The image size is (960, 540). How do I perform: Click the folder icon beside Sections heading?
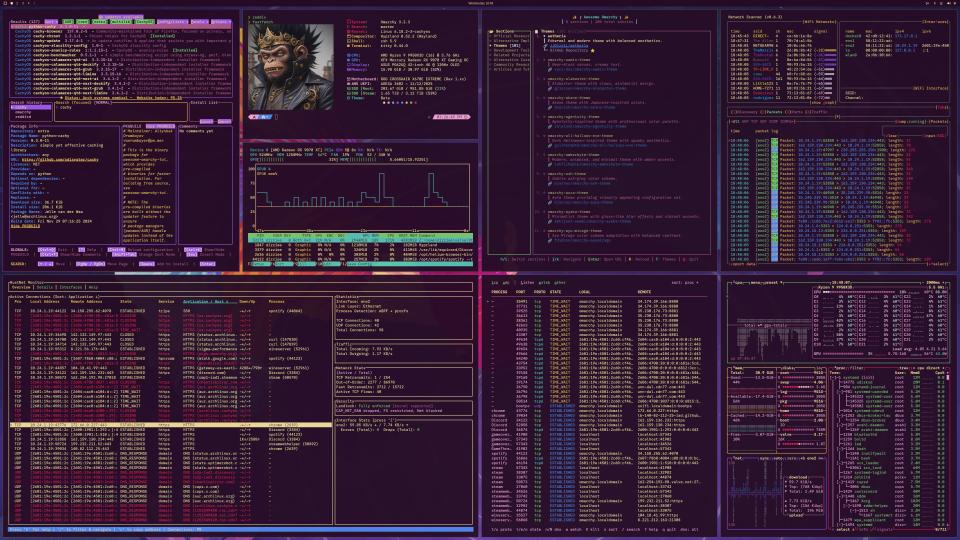[x=491, y=31]
